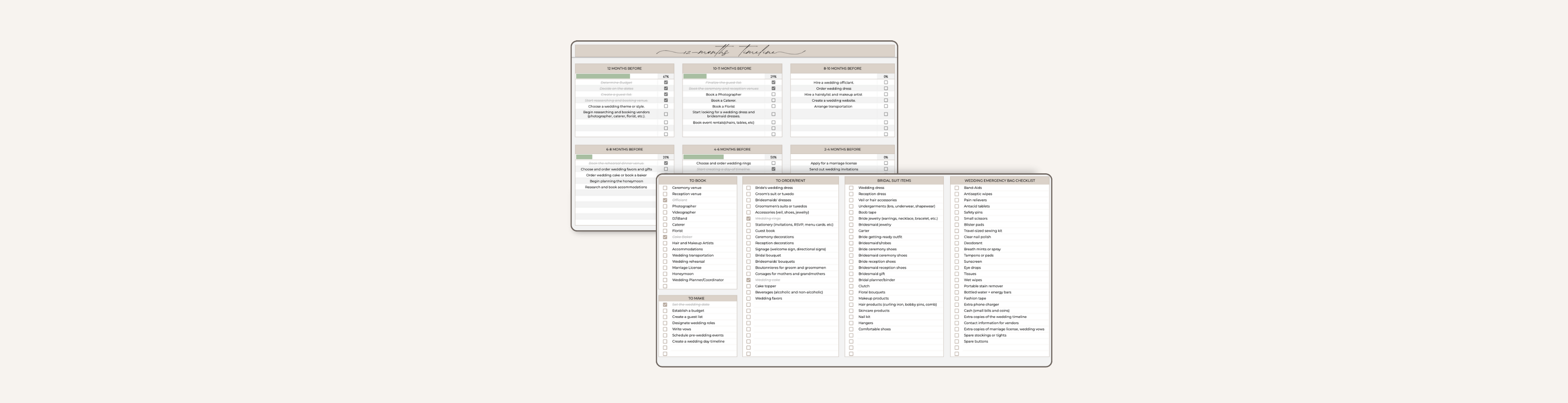1568x403 pixels.
Task: Tick the 'Order wedding dress' checkbox
Action: (886, 88)
